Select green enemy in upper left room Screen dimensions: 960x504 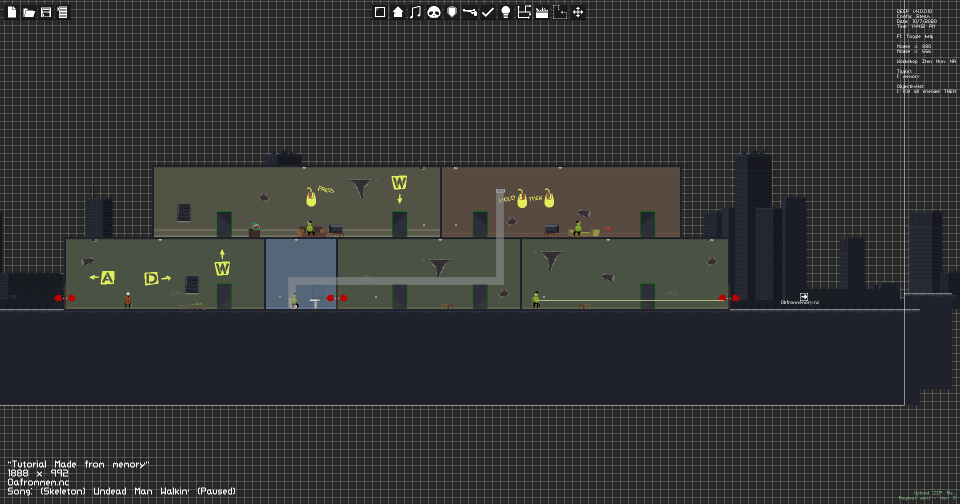(x=310, y=228)
